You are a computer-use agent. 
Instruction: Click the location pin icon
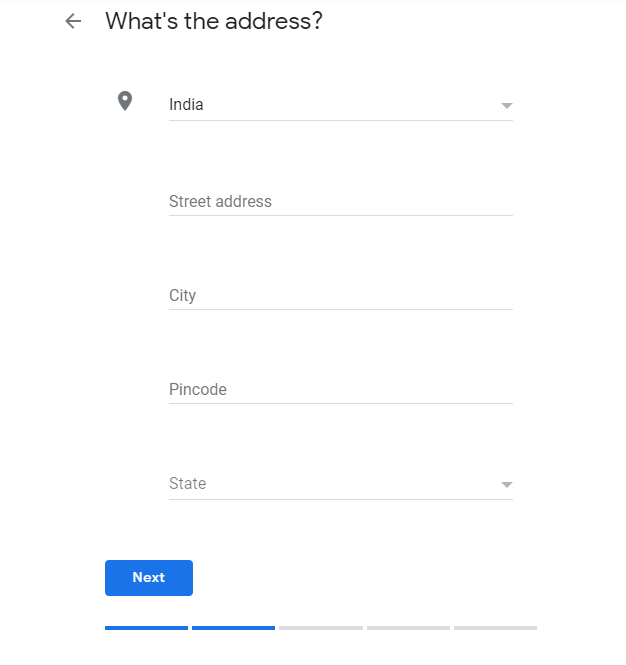tap(125, 101)
